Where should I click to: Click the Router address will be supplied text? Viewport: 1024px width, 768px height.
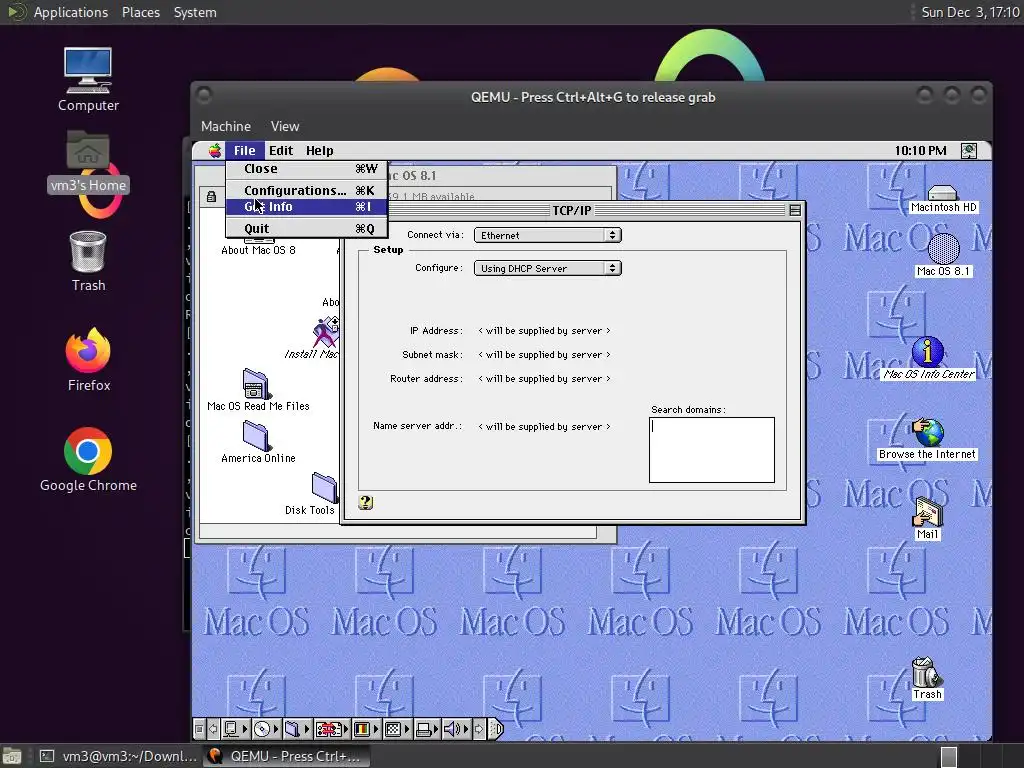[x=544, y=379]
